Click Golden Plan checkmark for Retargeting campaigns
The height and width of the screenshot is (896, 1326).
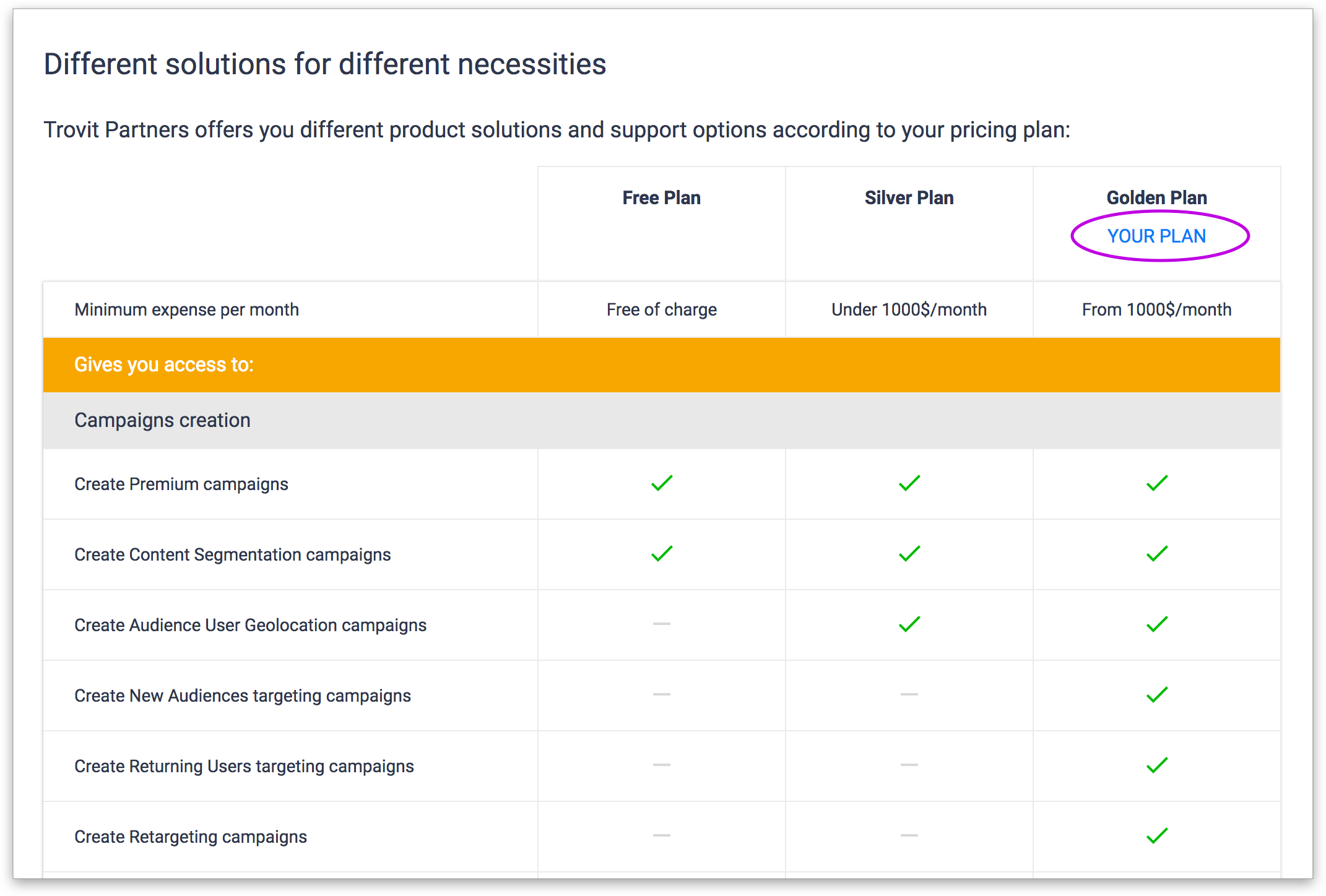1156,836
